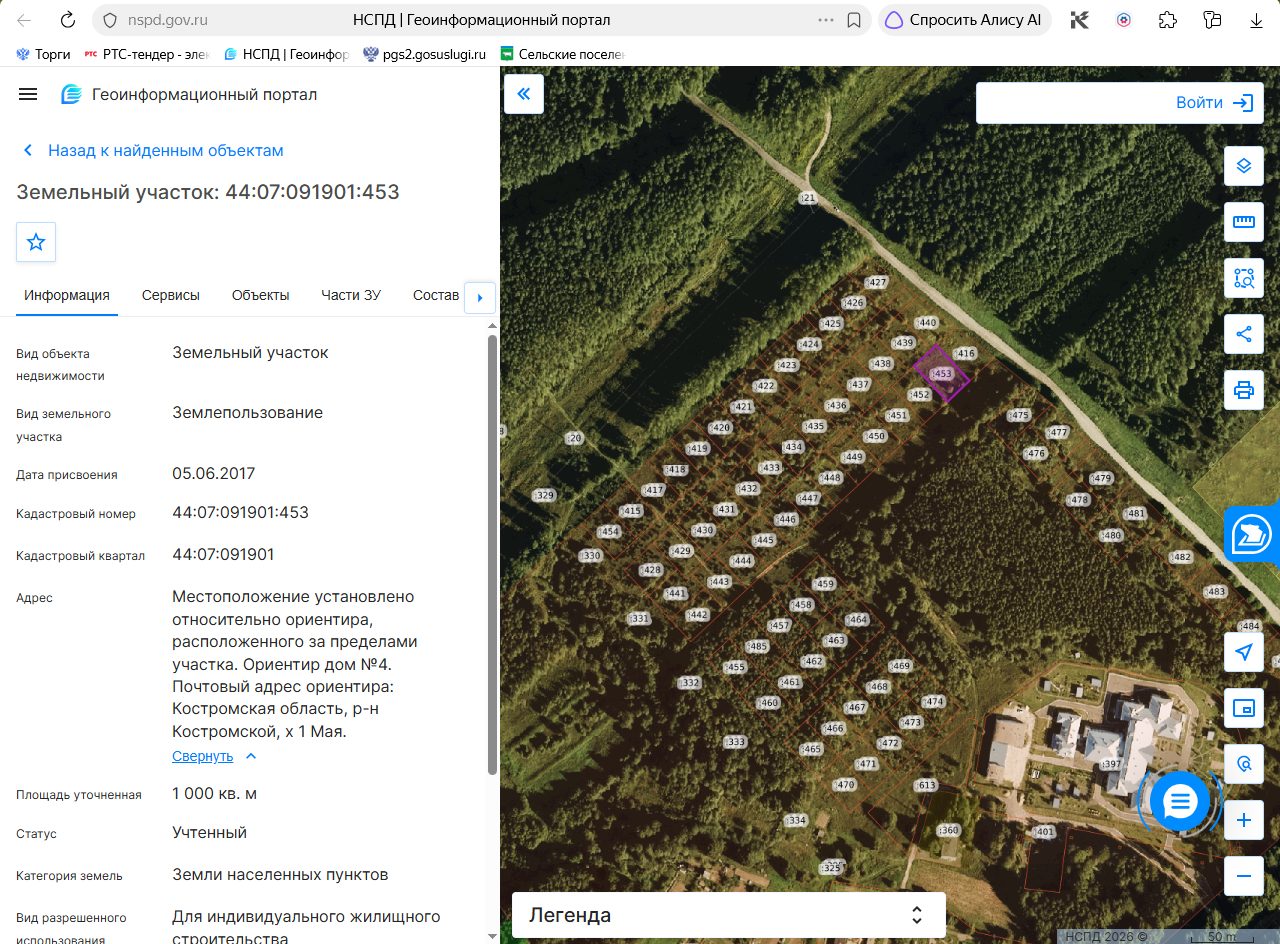Image resolution: width=1280 pixels, height=944 pixels.
Task: Zoom out using the minus button
Action: (x=1244, y=876)
